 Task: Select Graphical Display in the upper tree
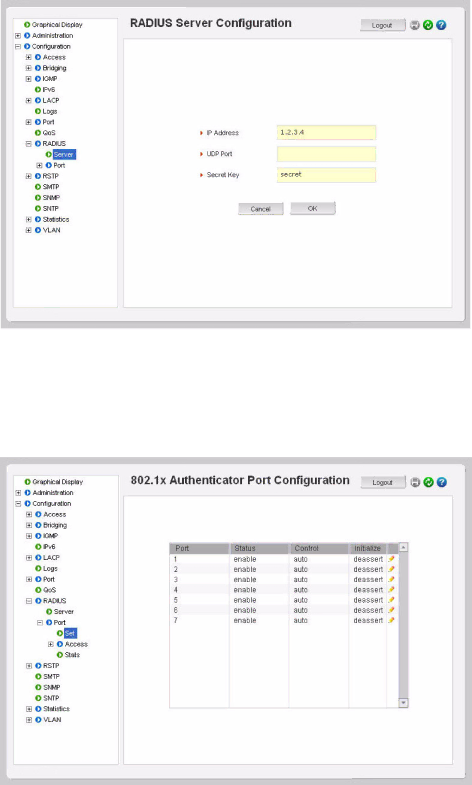click(57, 25)
